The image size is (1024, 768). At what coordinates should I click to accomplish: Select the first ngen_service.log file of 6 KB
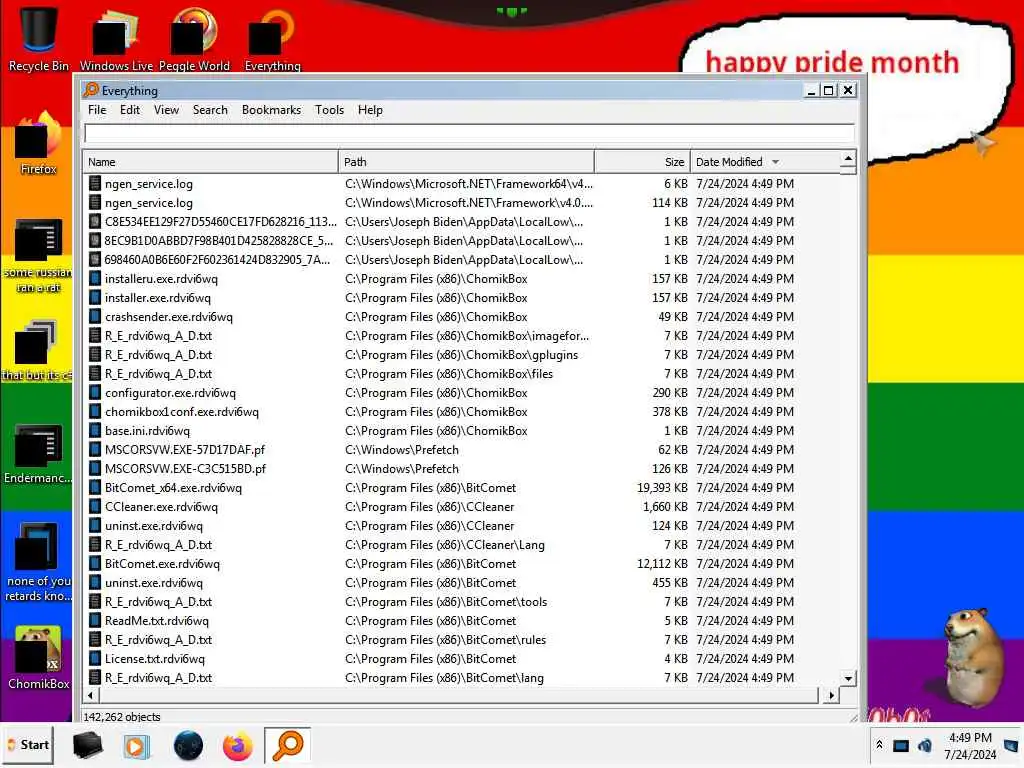pyautogui.click(x=149, y=184)
